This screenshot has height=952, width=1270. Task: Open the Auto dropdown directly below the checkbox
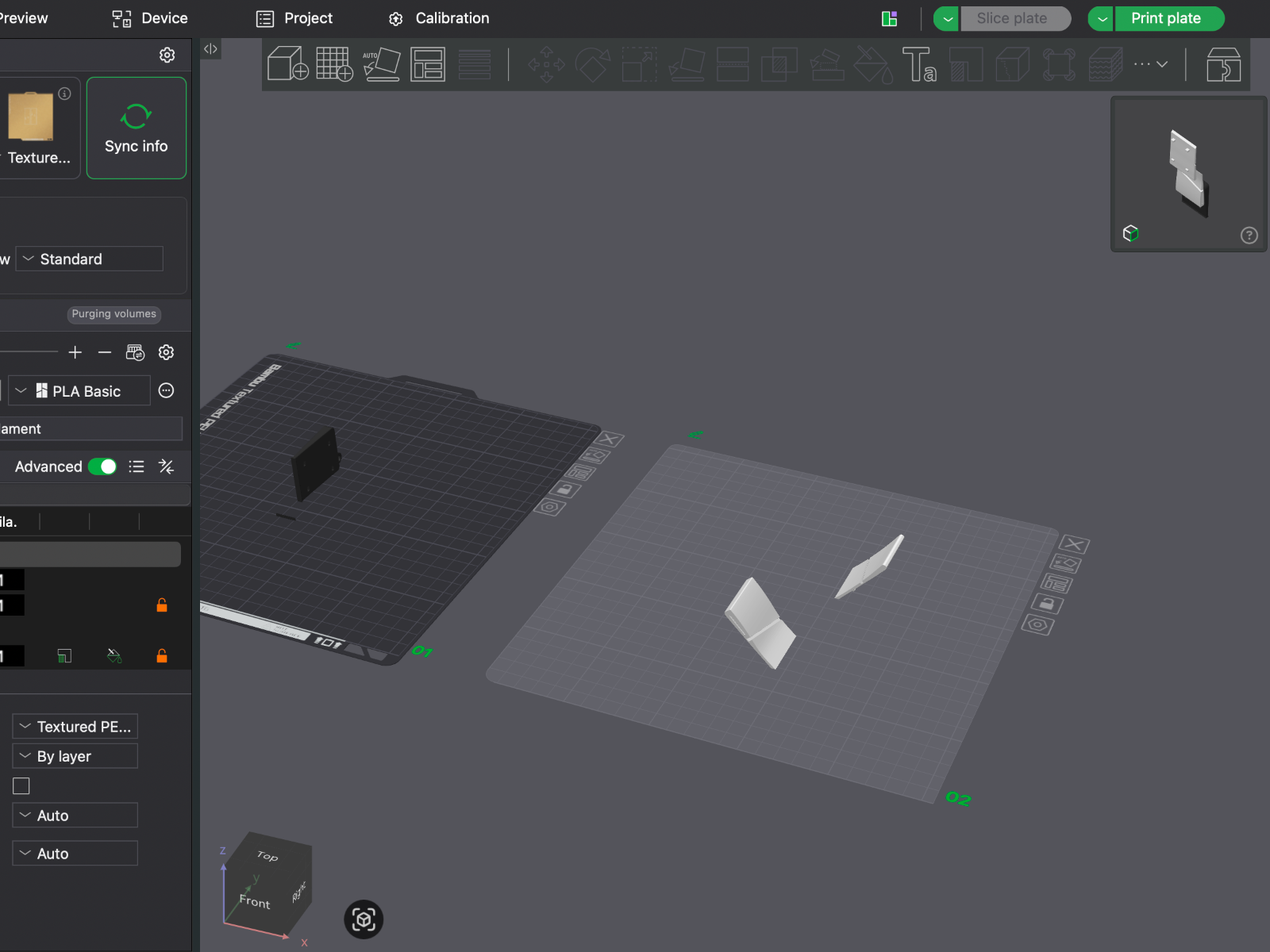click(x=75, y=816)
